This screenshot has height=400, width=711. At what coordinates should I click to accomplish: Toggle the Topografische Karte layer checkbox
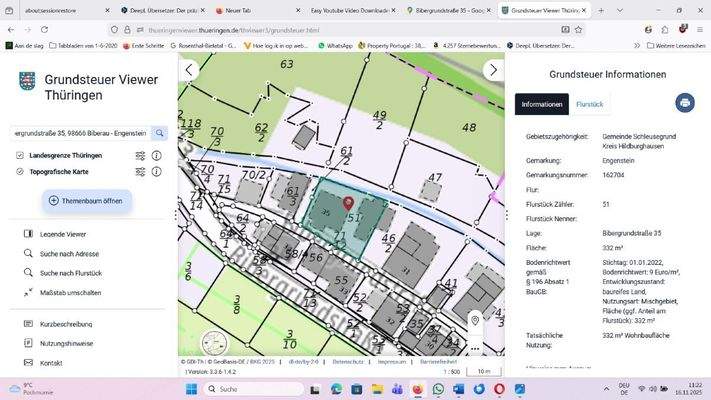point(20,172)
